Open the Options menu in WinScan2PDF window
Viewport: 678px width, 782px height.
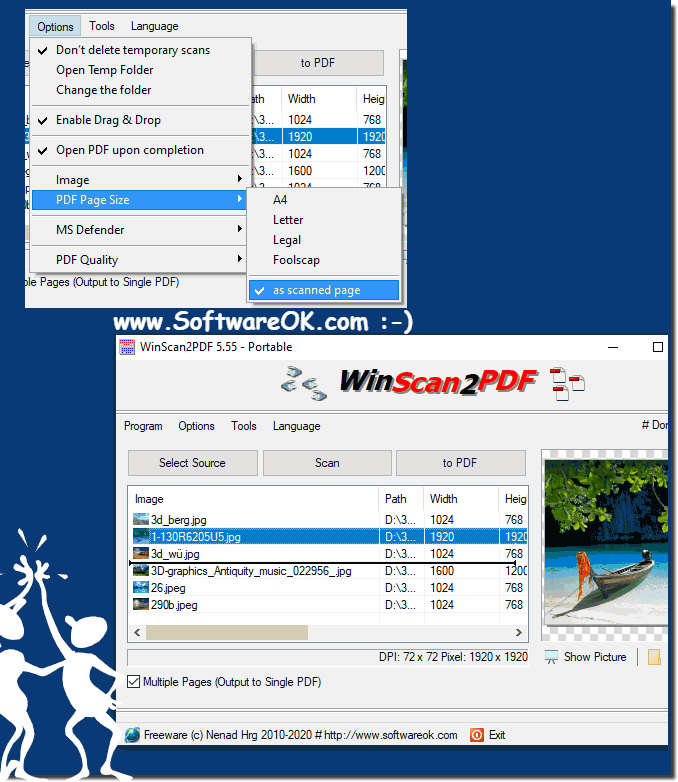(197, 426)
